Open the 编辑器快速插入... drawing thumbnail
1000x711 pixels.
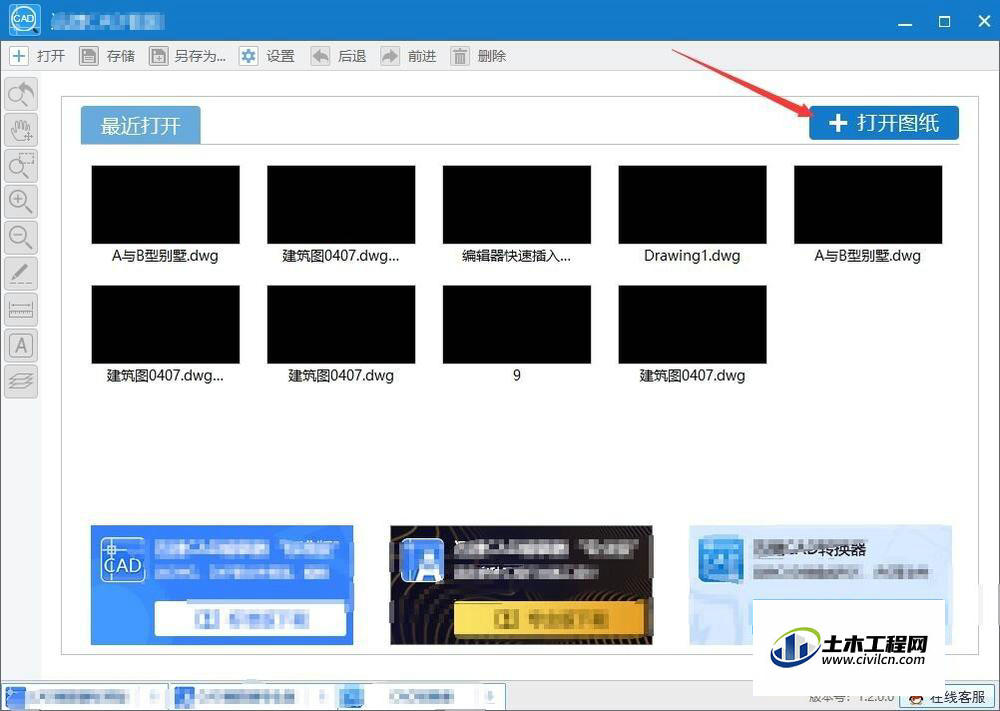pos(517,205)
